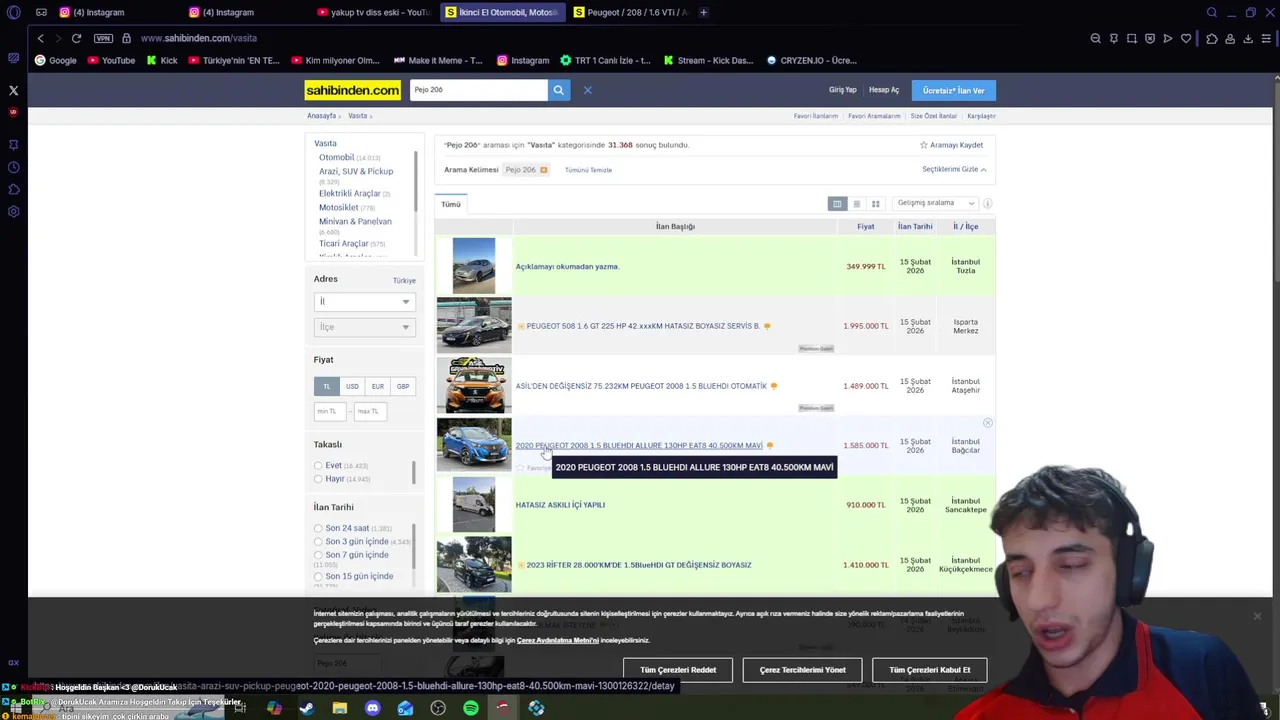
Task: Click Çerez Tercihlerimi Yönet button
Action: click(802, 670)
